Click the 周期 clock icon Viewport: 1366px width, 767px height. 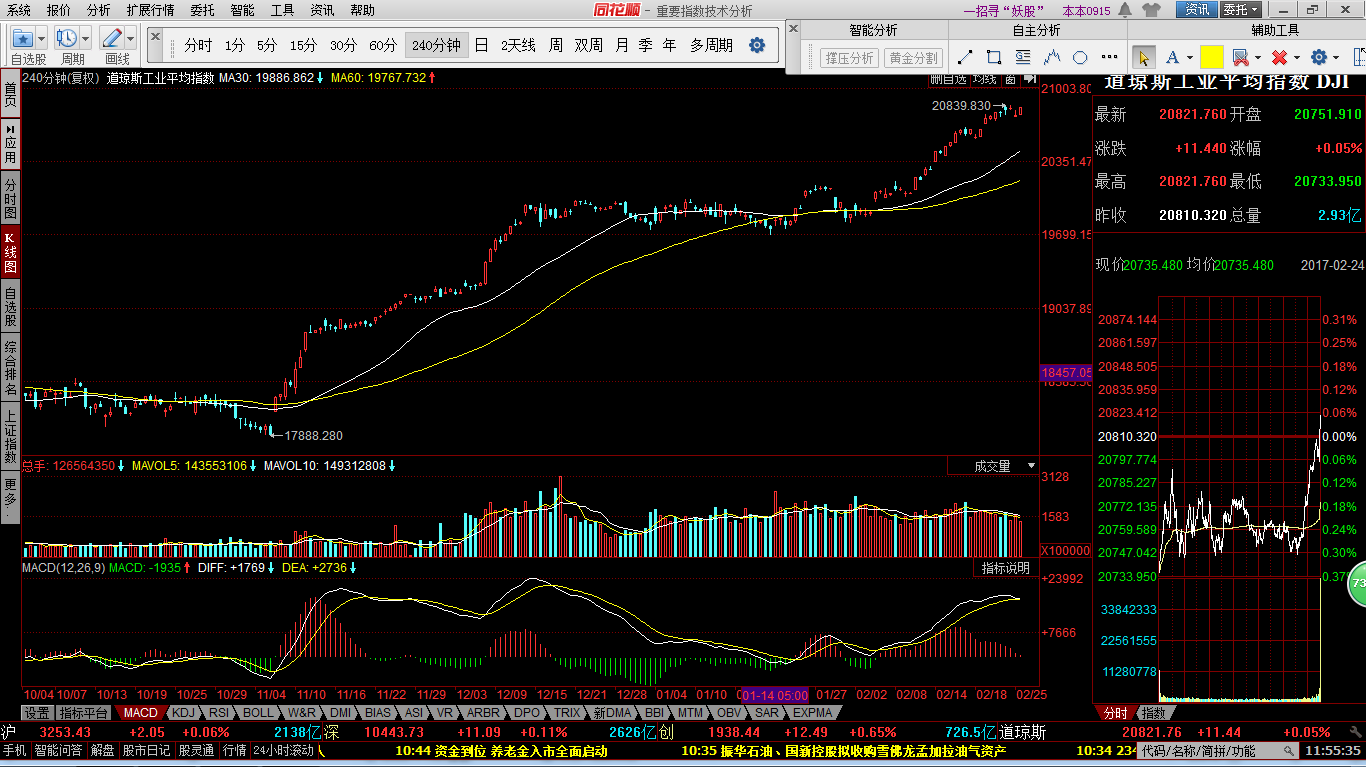coord(67,39)
